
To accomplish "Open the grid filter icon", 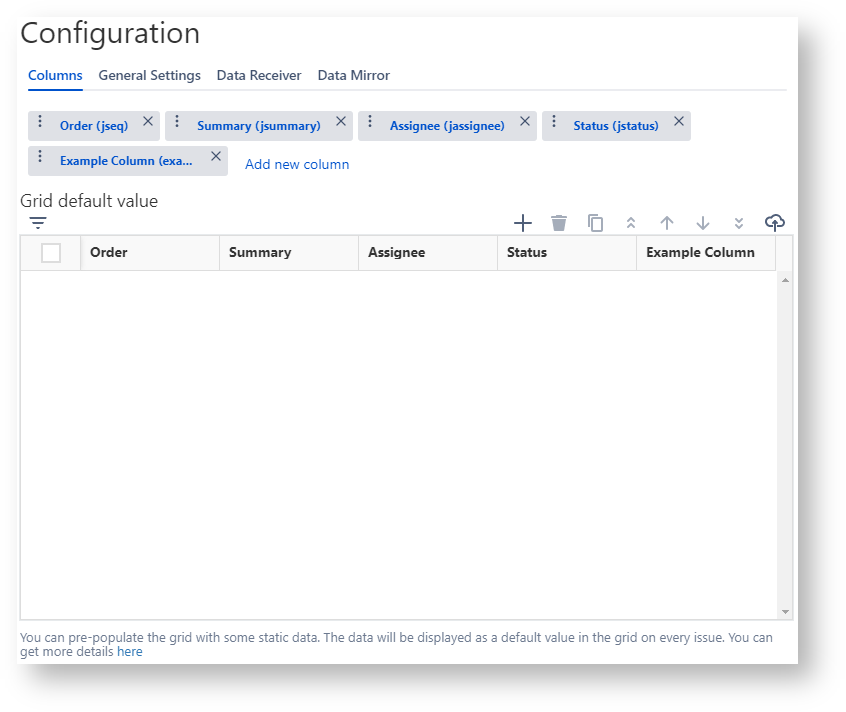I will pyautogui.click(x=38, y=223).
